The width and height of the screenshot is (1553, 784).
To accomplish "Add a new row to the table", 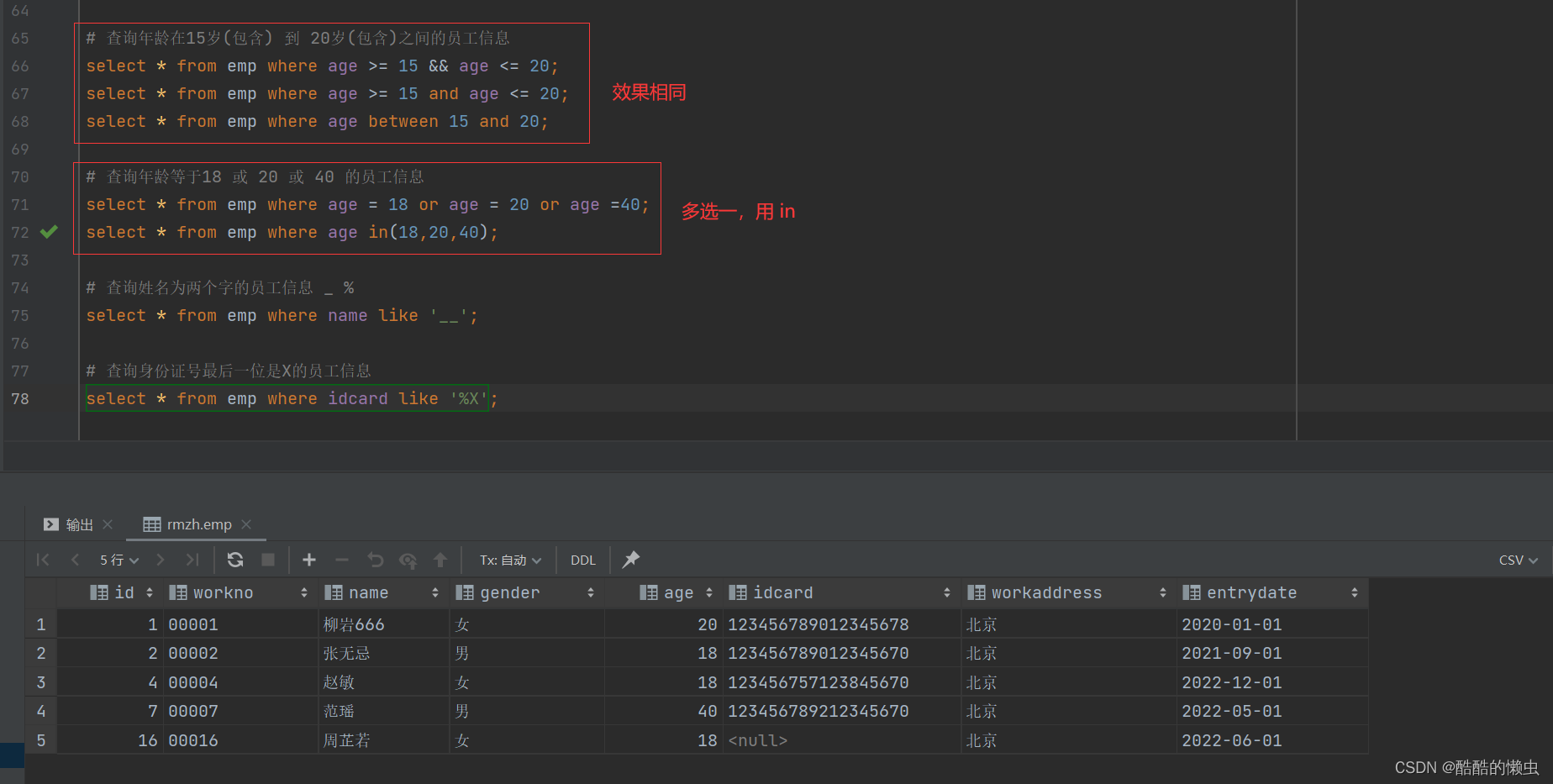I will (x=309, y=560).
